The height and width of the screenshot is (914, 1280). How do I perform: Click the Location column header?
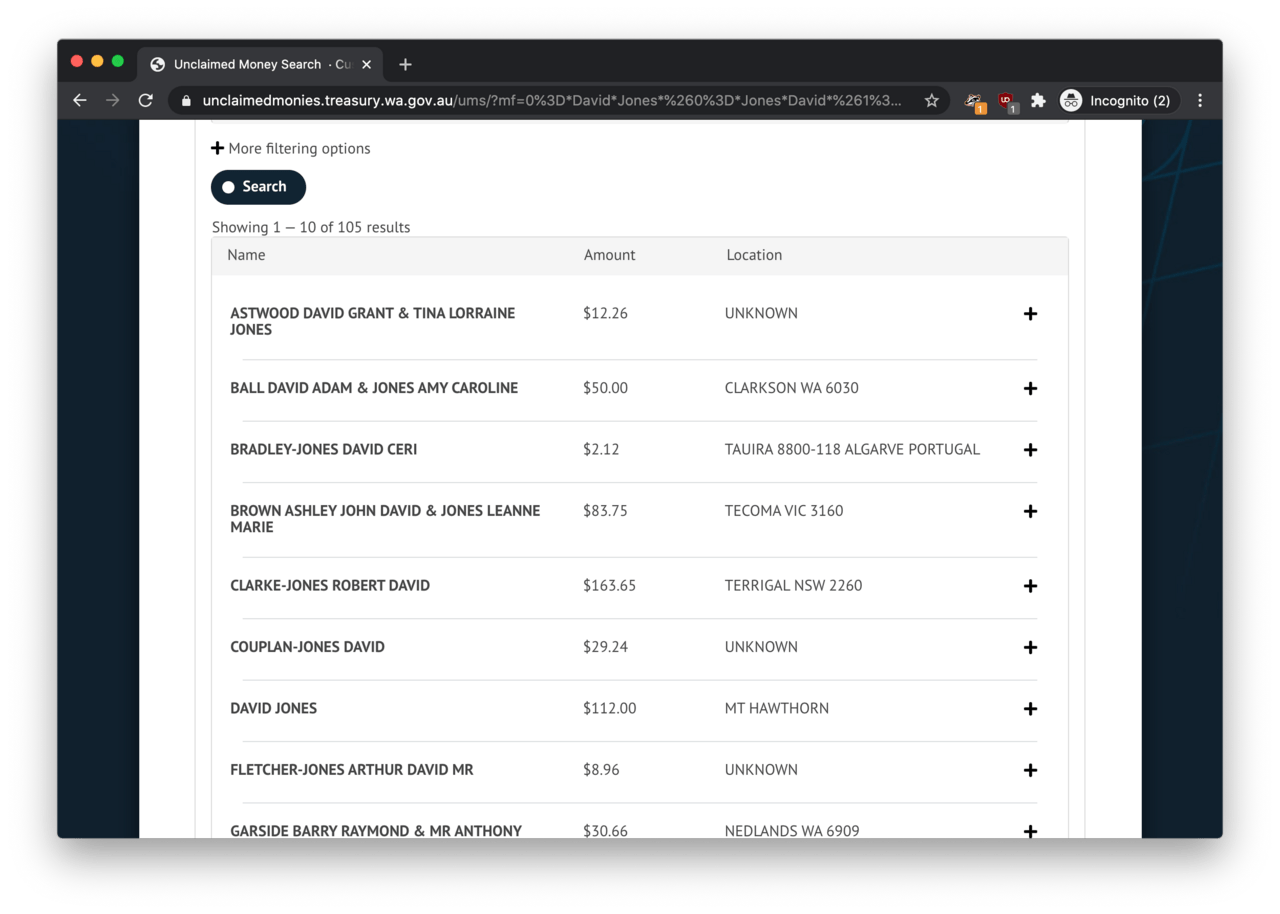pos(754,255)
